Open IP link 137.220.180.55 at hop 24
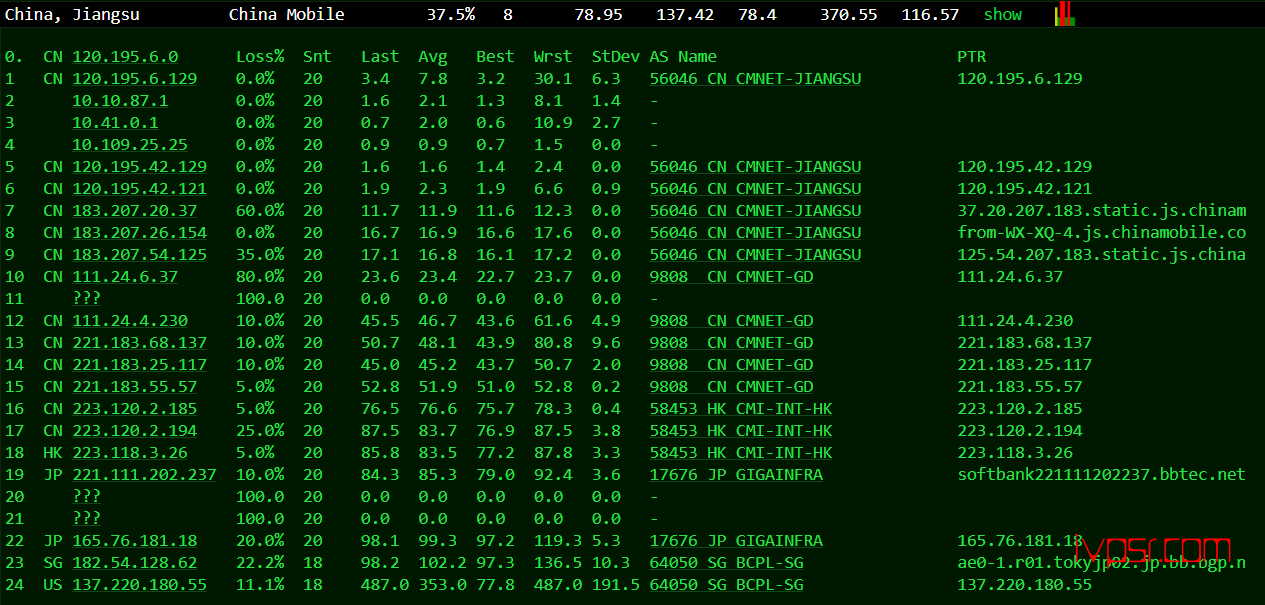 (140, 585)
